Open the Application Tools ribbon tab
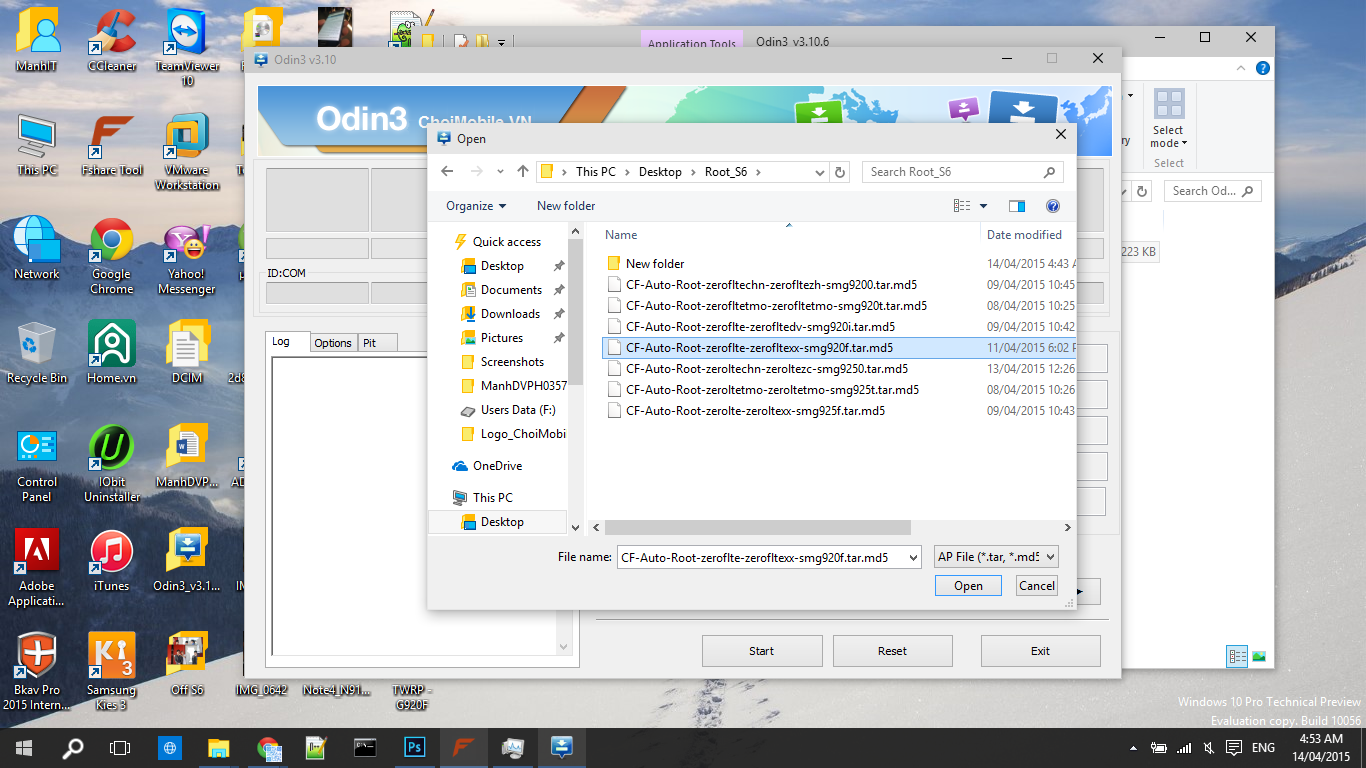 (x=692, y=43)
